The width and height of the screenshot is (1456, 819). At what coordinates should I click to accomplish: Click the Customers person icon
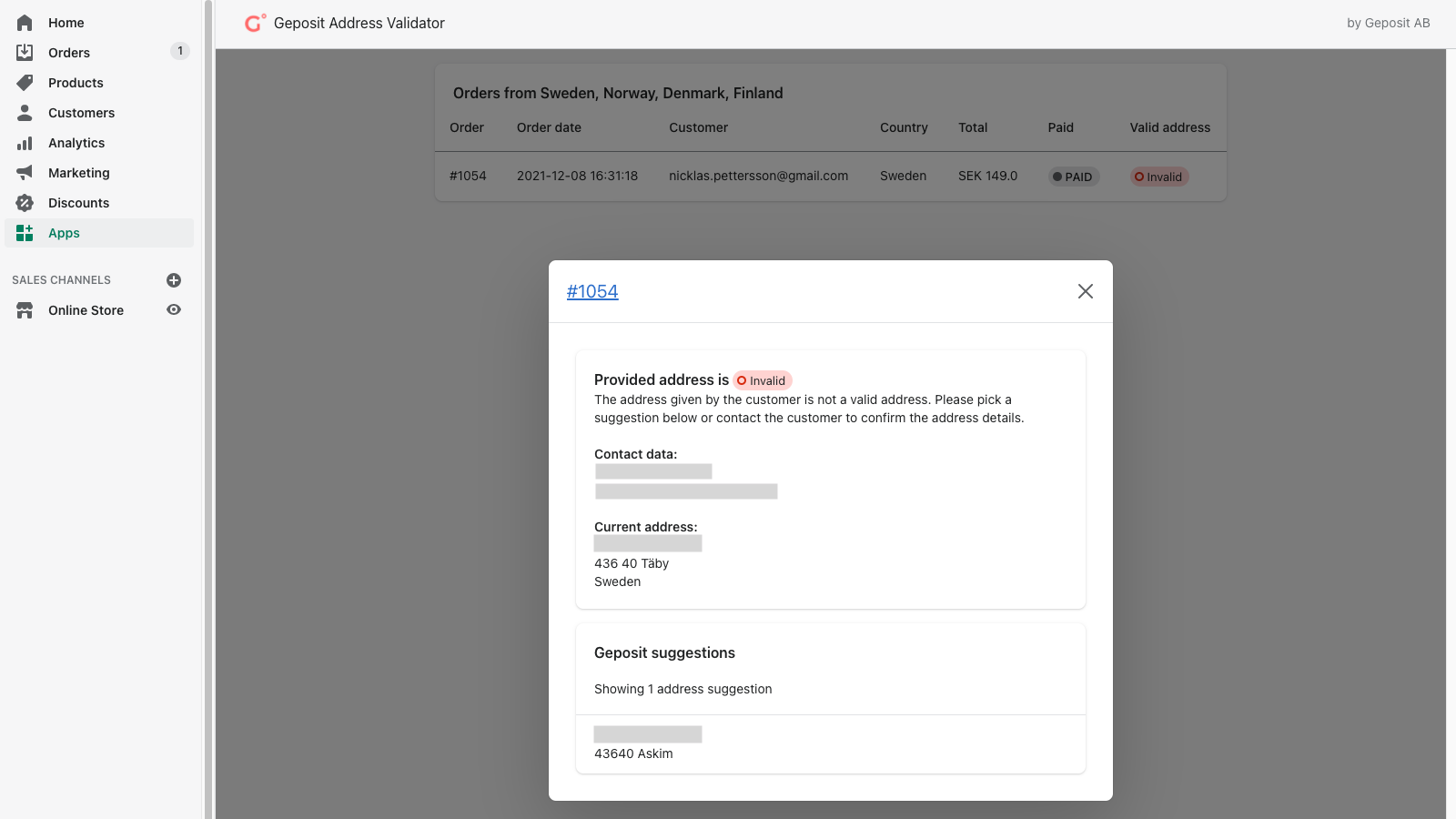point(25,113)
